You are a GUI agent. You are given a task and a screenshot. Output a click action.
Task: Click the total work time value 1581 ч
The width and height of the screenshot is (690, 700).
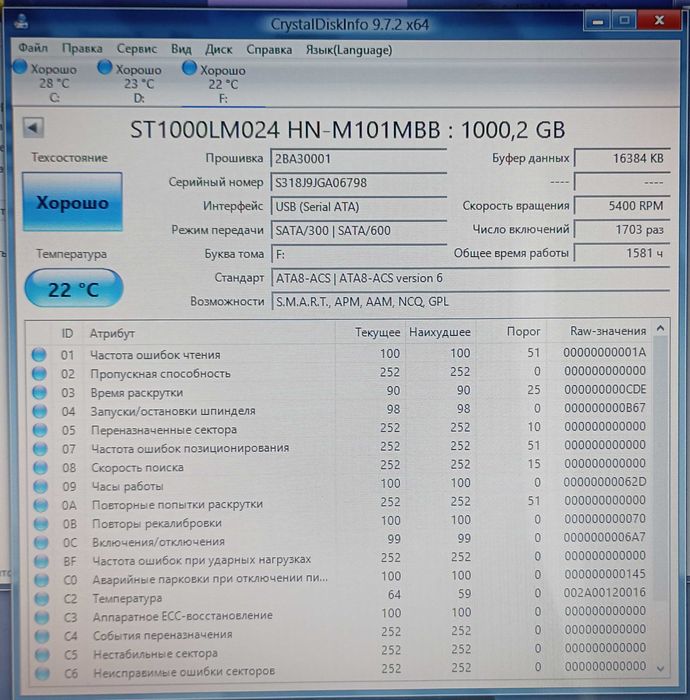click(x=622, y=253)
